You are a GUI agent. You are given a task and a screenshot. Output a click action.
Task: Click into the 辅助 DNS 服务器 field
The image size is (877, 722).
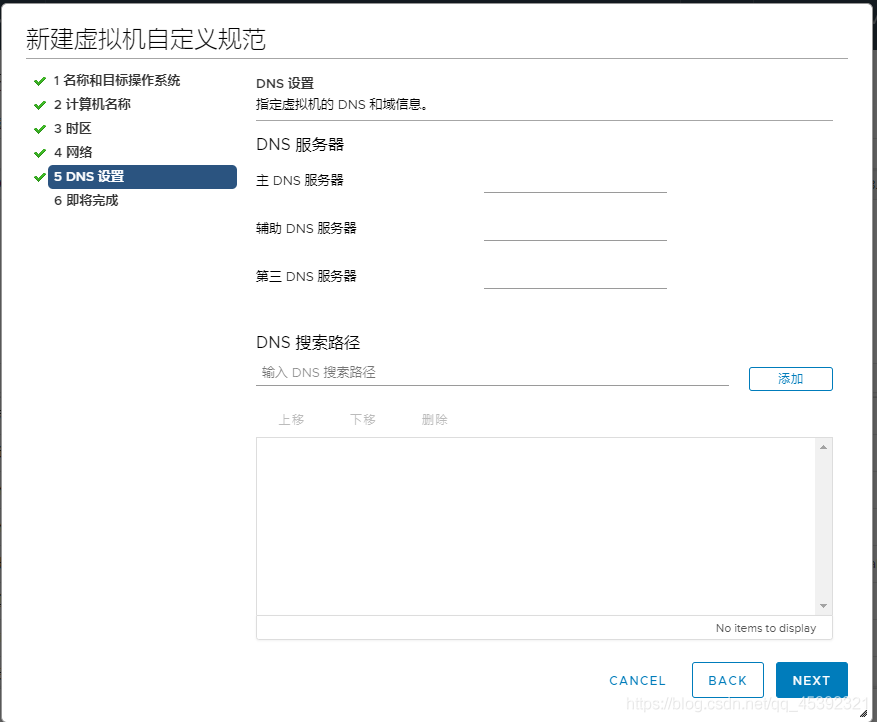point(575,229)
